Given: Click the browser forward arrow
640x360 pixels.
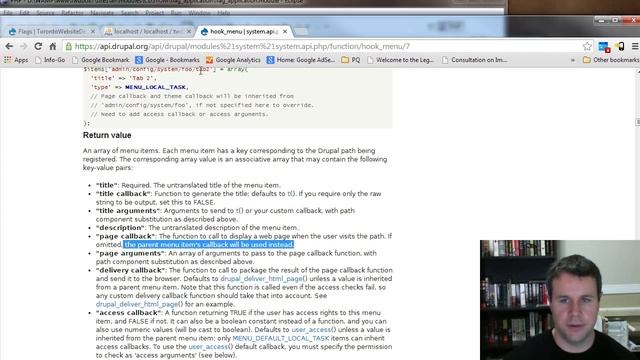Looking at the screenshot, I should (x=24, y=47).
